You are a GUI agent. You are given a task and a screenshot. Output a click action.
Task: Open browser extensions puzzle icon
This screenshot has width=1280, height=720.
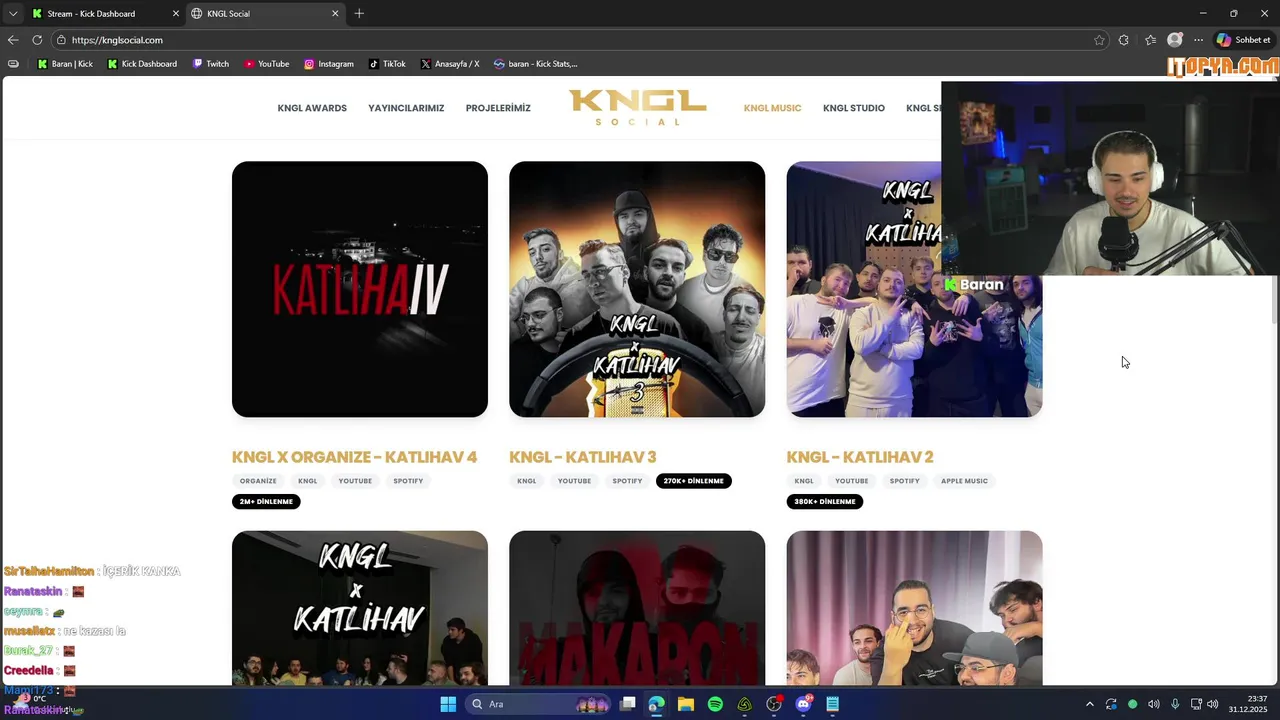(1124, 40)
